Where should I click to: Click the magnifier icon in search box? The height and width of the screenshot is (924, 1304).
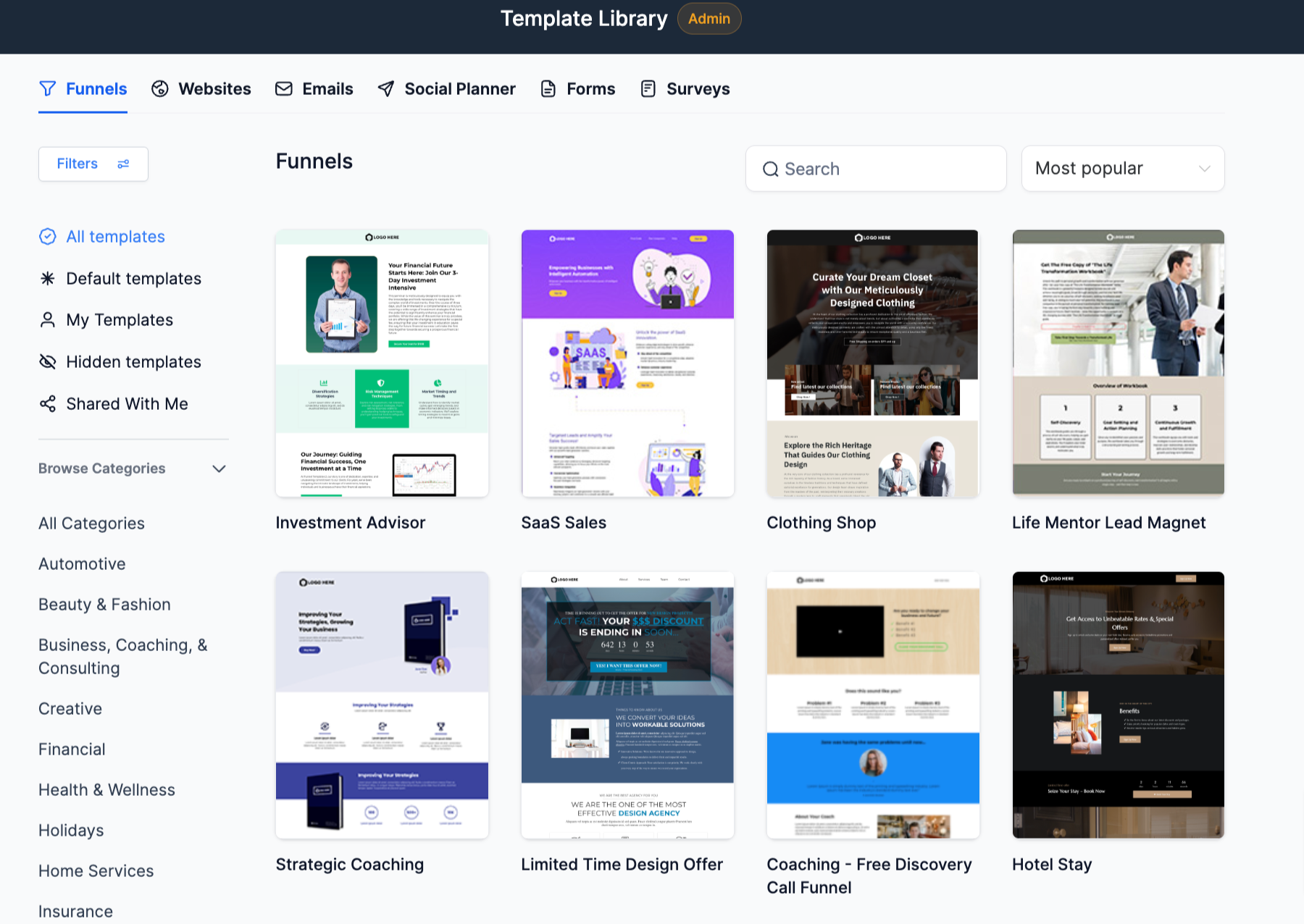[770, 169]
